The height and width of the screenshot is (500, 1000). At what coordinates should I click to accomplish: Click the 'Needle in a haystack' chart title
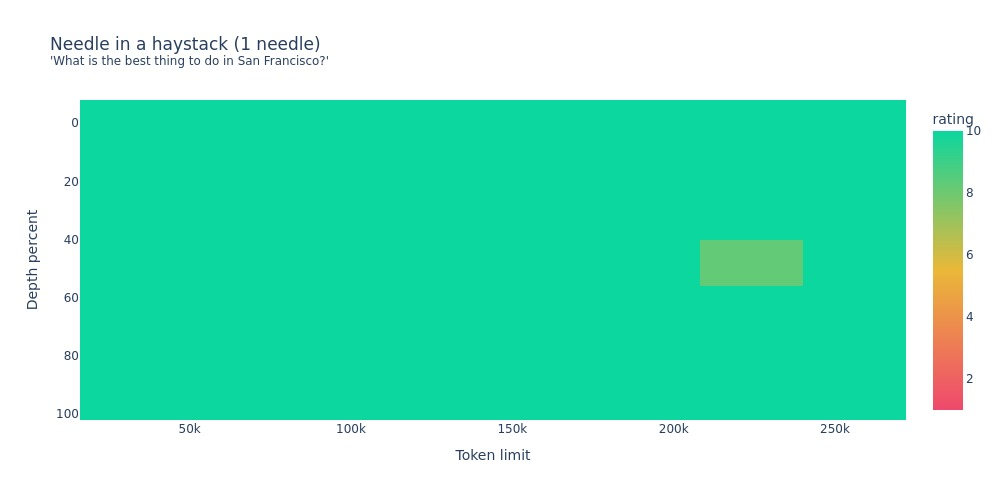click(185, 44)
